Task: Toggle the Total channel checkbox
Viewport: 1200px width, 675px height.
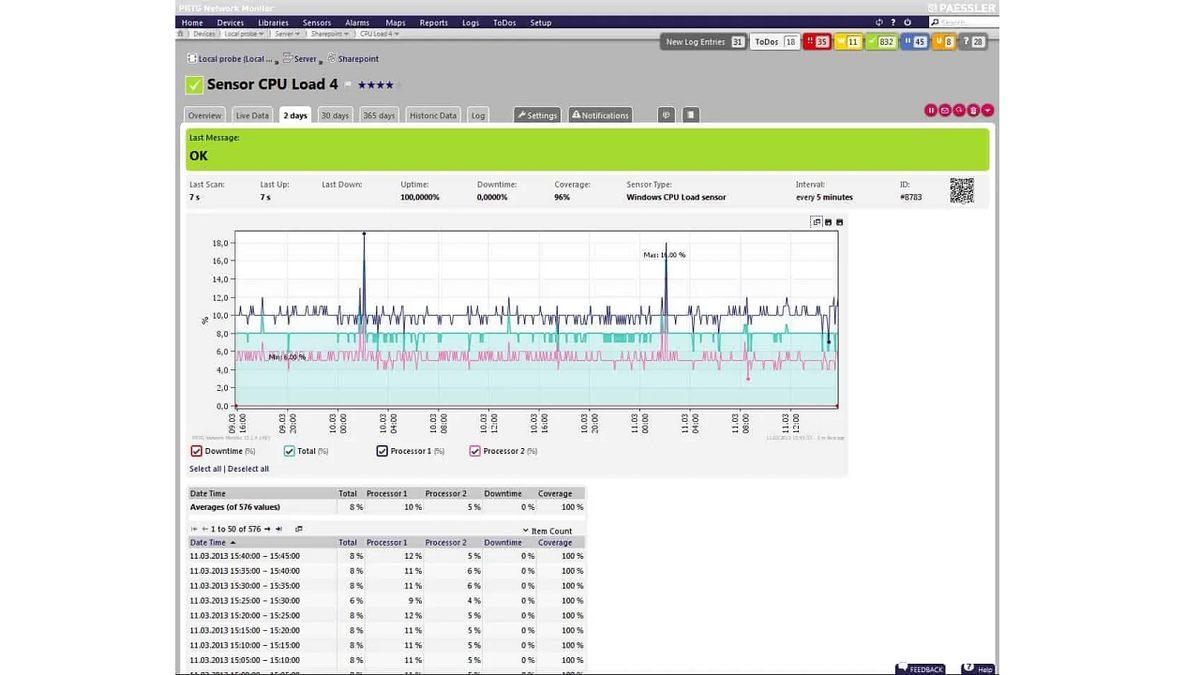Action: (x=290, y=451)
